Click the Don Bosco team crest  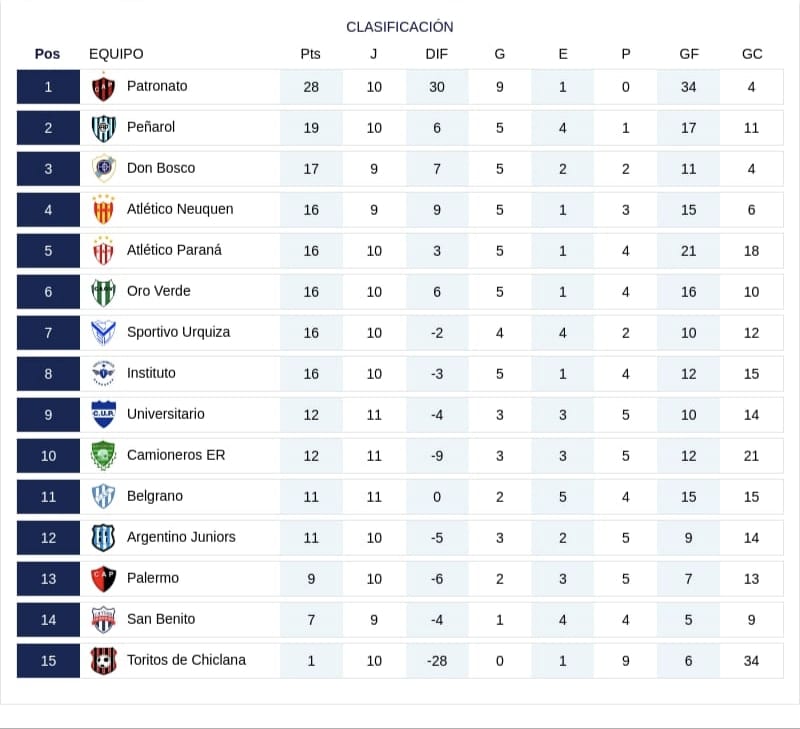pos(104,168)
